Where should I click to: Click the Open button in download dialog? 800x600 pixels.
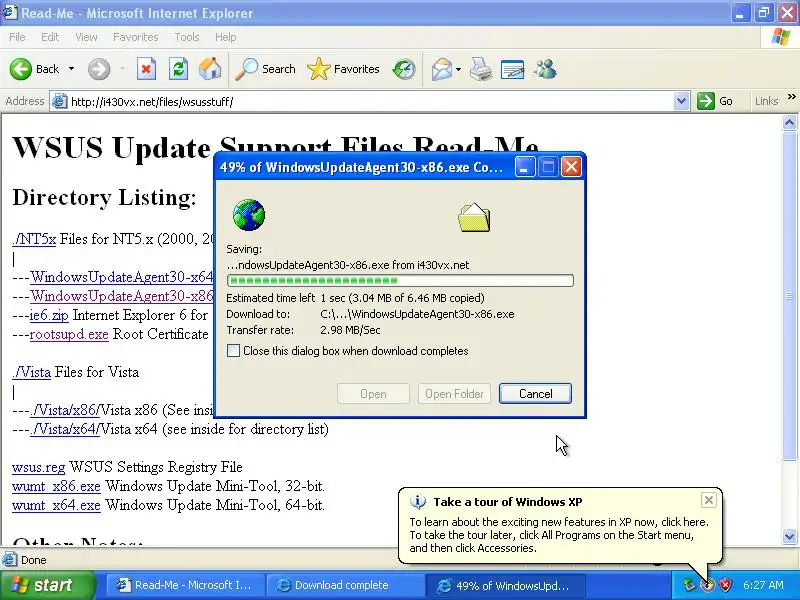[x=373, y=393]
